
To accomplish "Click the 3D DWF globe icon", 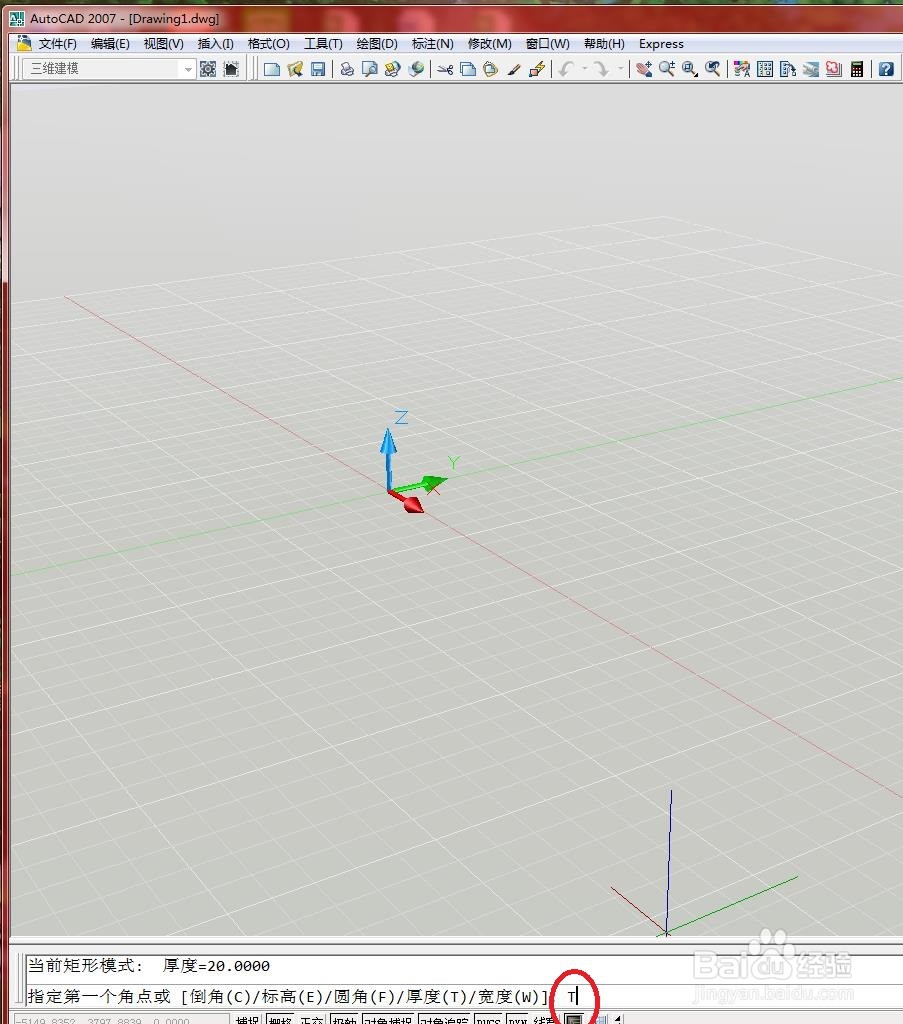I will tap(416, 69).
